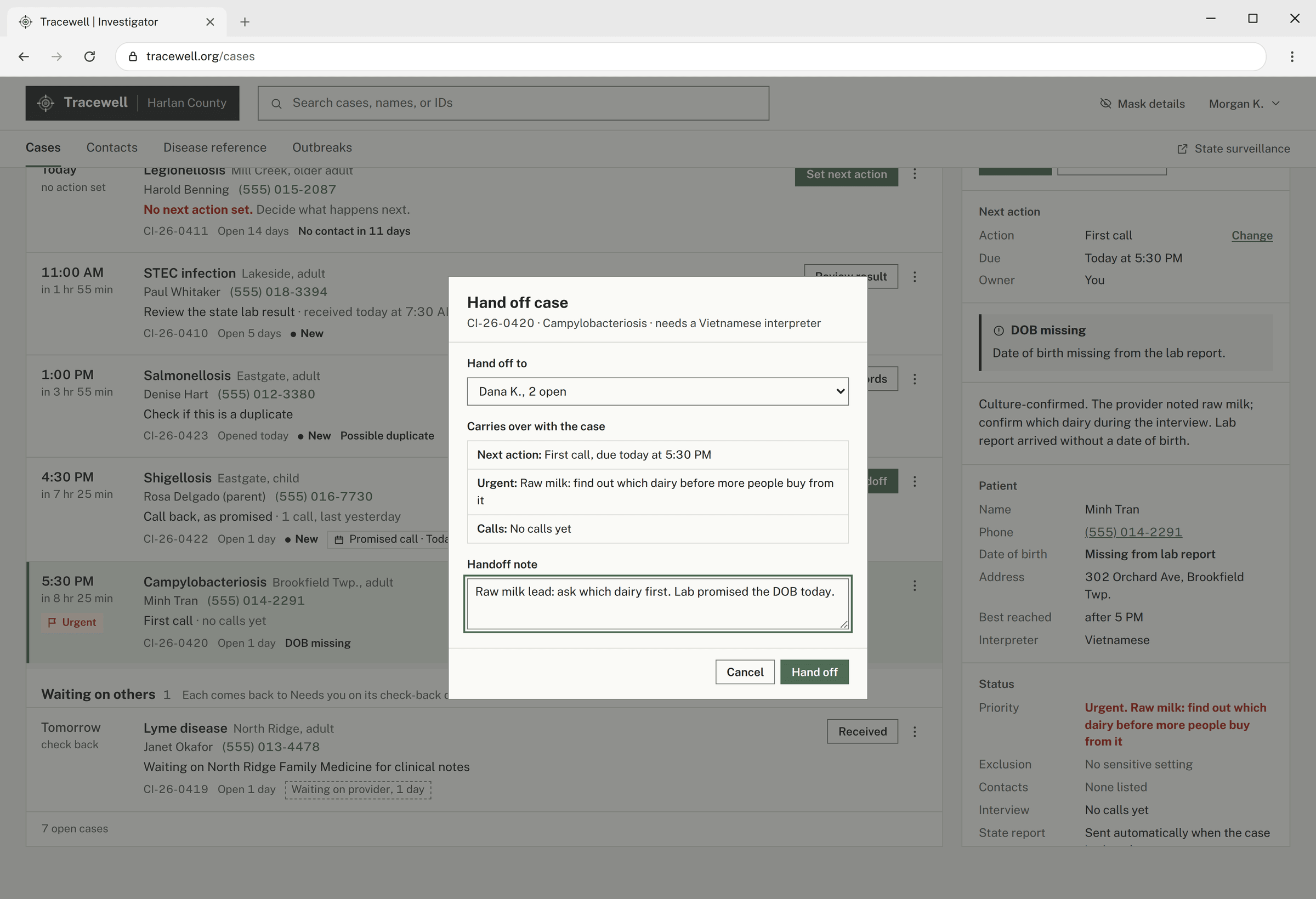
Task: Click the '7 open cases' footer text
Action: coord(75,828)
